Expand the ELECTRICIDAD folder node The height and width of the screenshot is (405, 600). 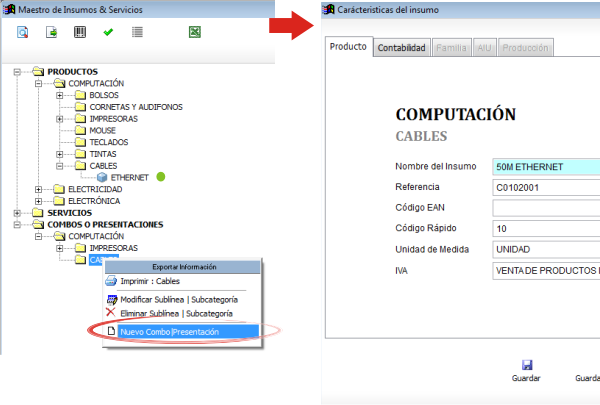coord(38,189)
